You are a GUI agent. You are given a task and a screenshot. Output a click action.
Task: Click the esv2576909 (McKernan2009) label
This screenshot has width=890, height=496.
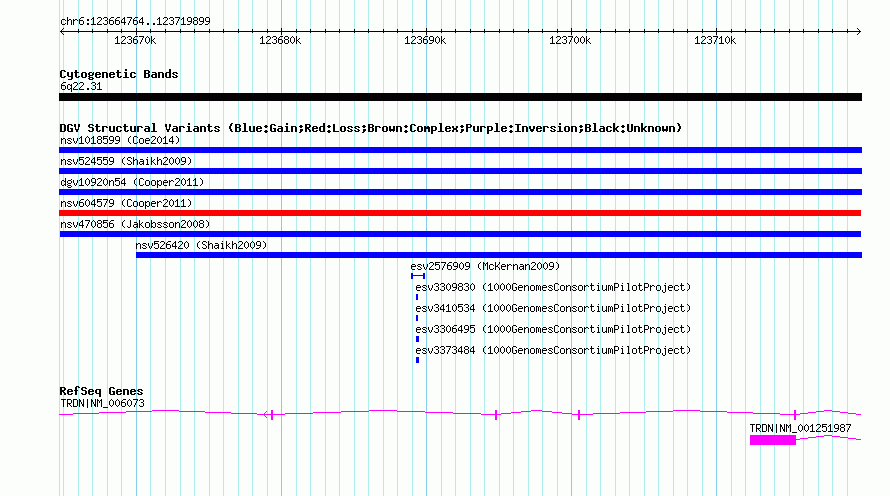(485, 266)
